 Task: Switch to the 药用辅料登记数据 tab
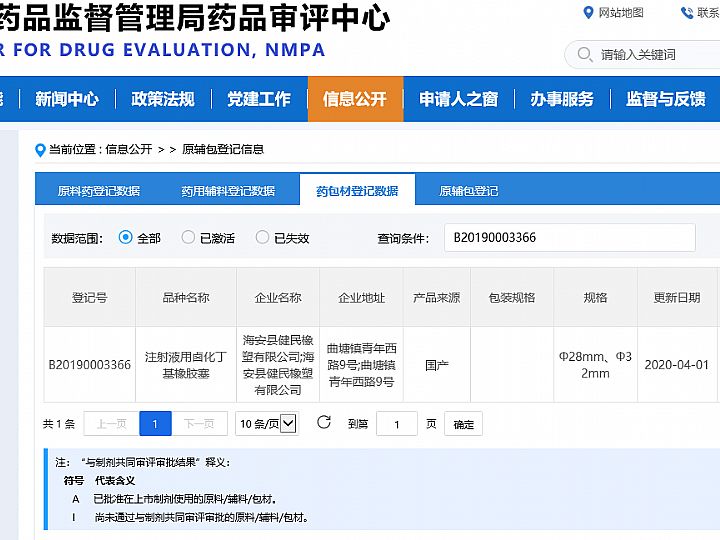click(x=228, y=191)
